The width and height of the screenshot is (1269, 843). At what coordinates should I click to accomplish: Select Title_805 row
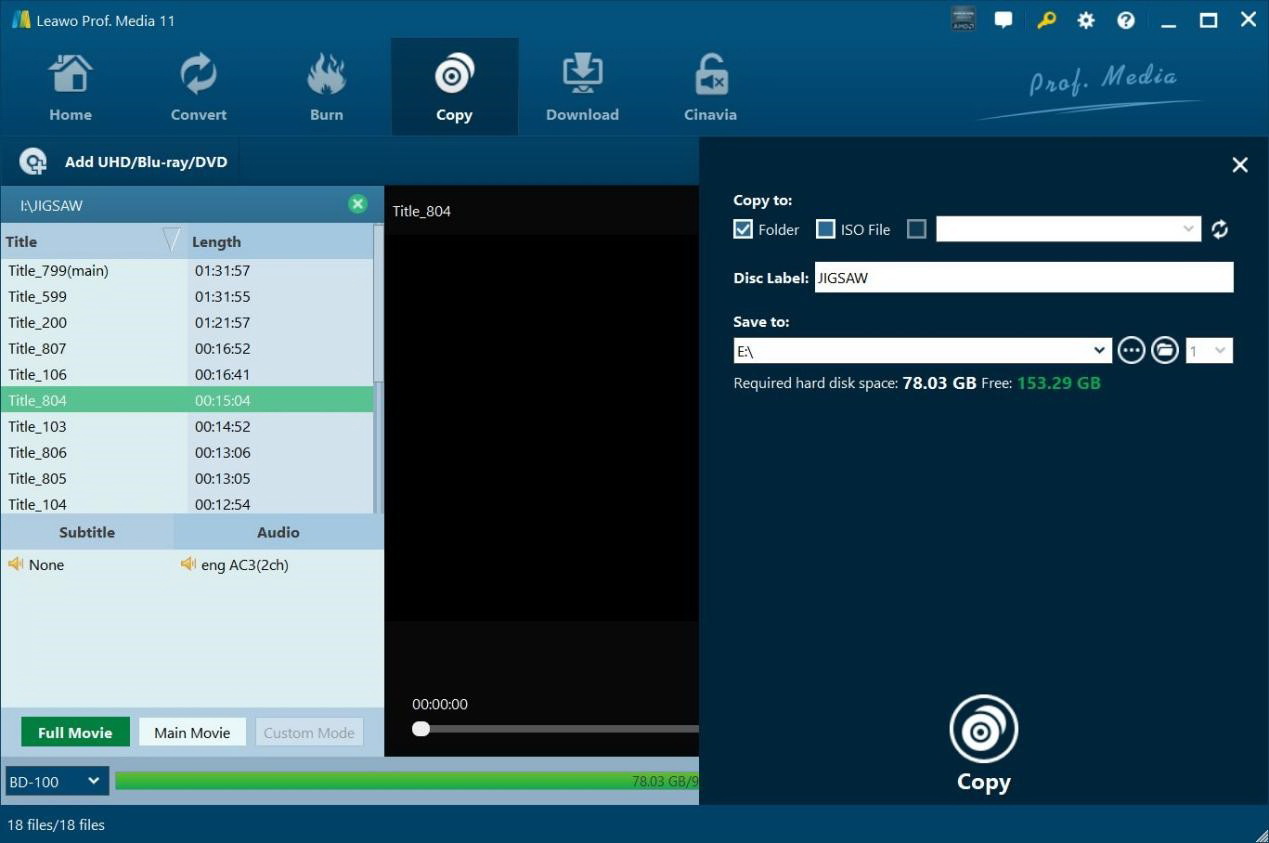[x=187, y=478]
